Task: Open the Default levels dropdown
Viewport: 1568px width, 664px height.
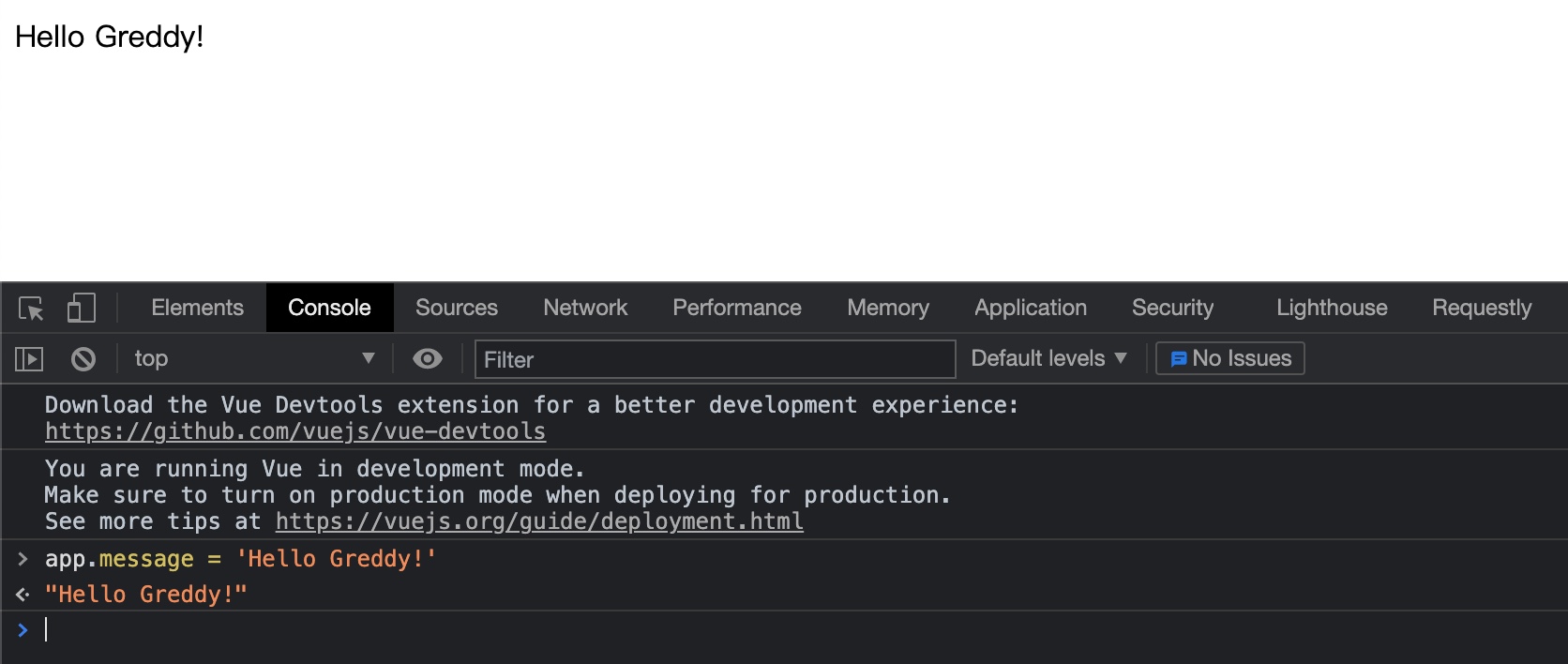Action: (1048, 359)
